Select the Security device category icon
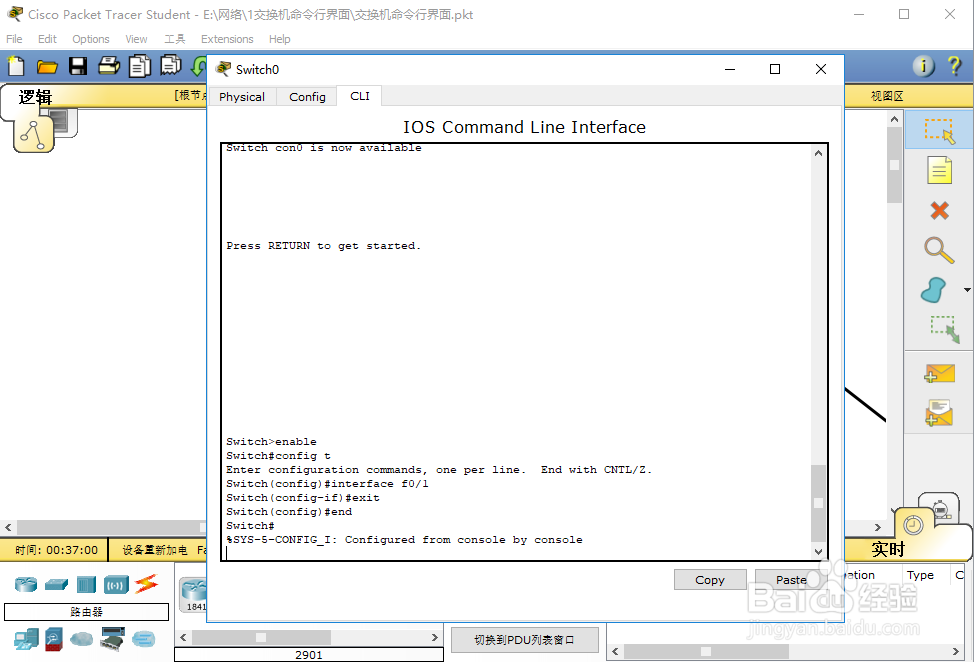This screenshot has width=974, height=662. (54, 639)
